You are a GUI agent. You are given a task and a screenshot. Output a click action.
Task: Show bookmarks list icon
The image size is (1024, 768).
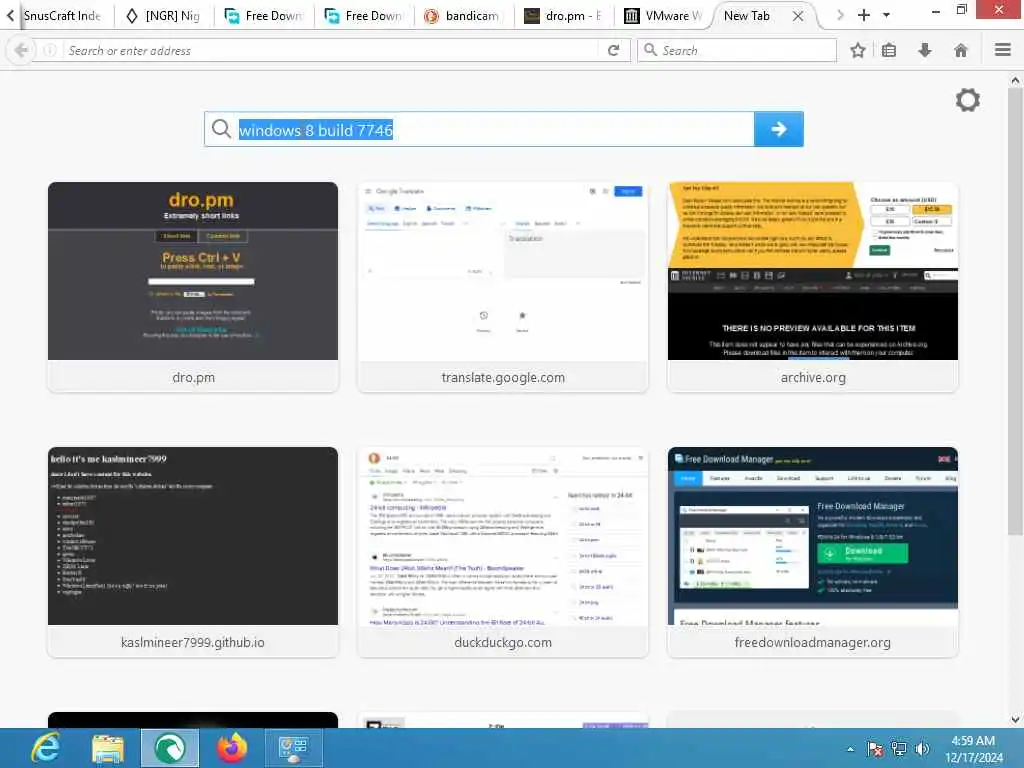coord(889,50)
